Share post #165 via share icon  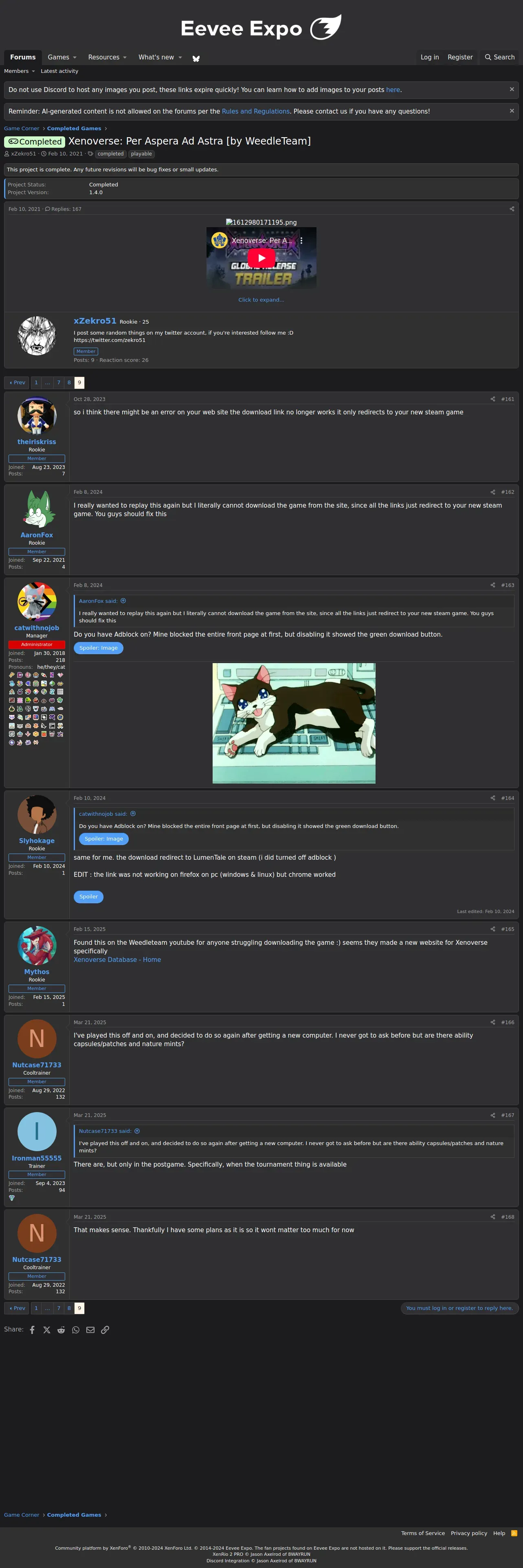coord(492,929)
